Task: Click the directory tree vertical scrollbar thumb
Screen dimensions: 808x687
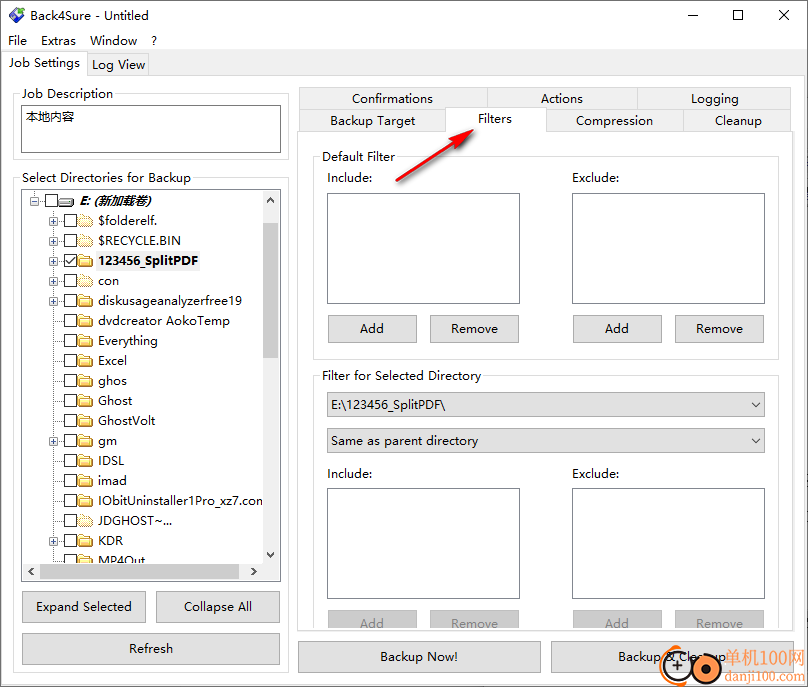Action: coord(271,290)
